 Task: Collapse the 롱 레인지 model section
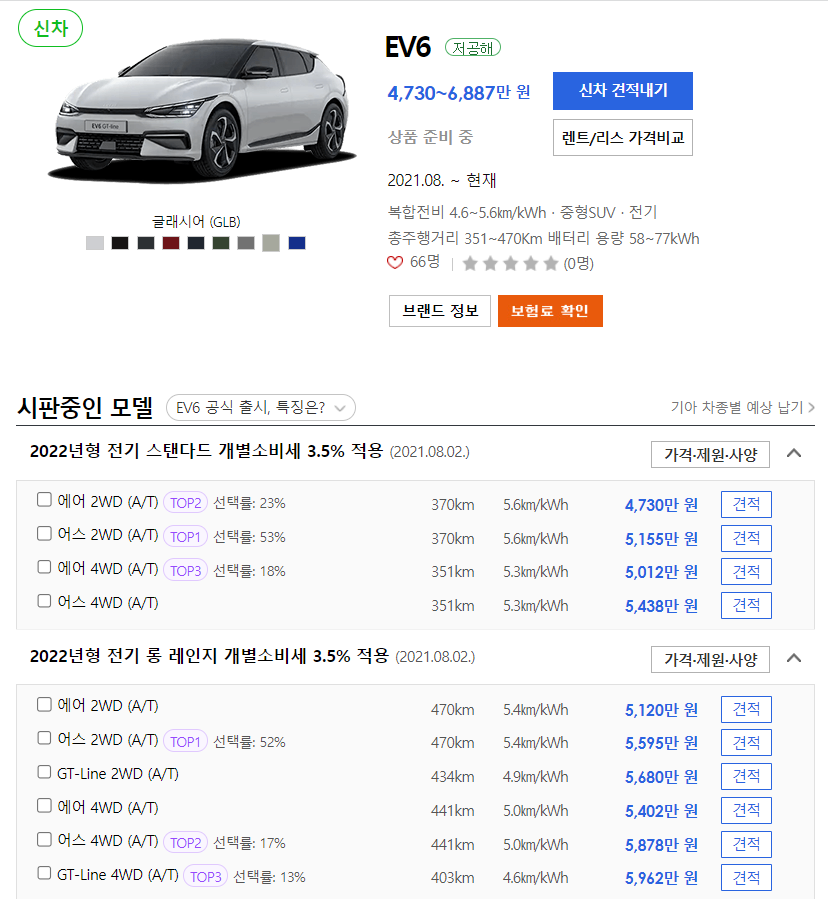point(794,658)
